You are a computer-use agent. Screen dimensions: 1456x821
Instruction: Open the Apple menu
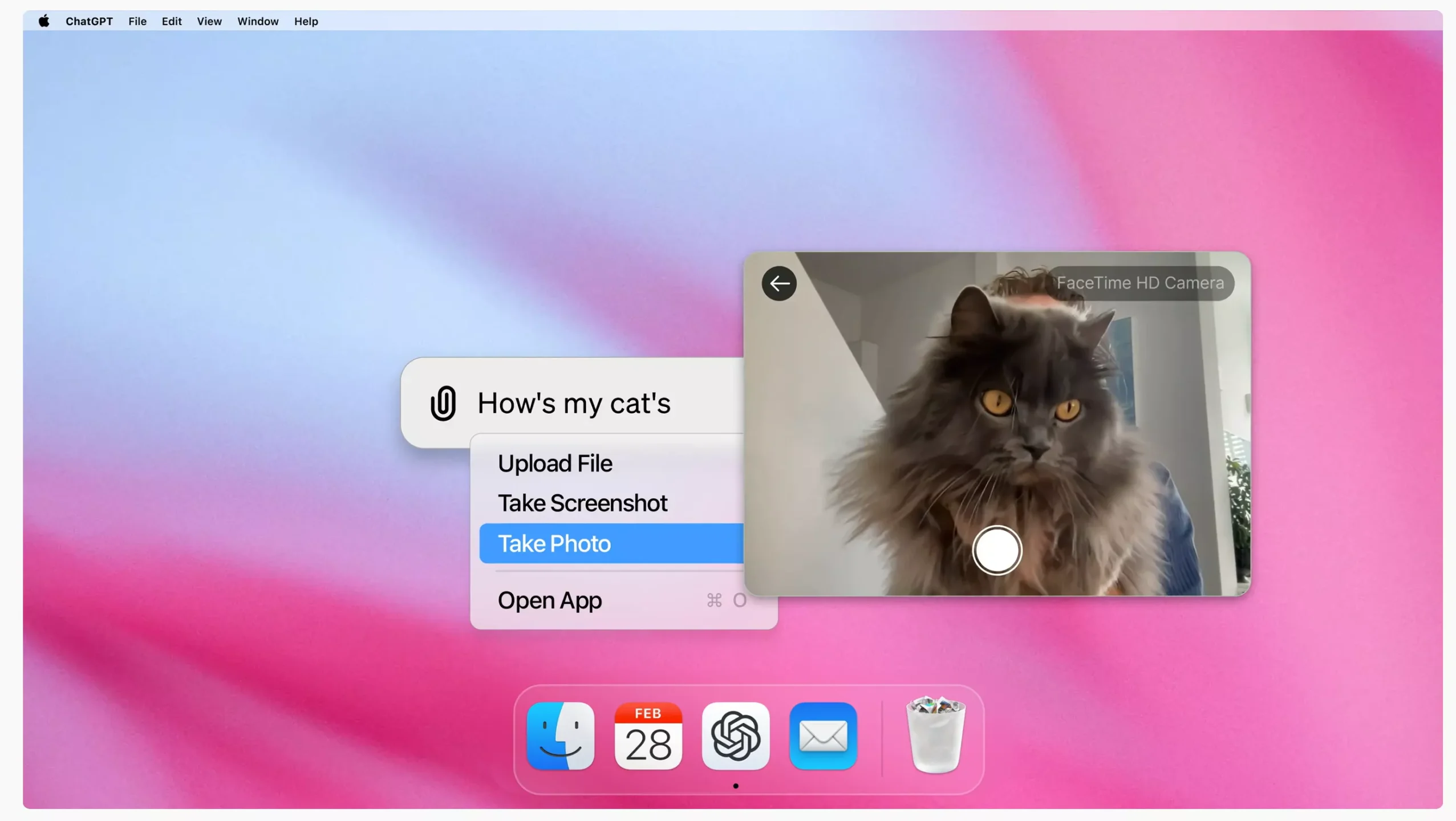coord(44,21)
